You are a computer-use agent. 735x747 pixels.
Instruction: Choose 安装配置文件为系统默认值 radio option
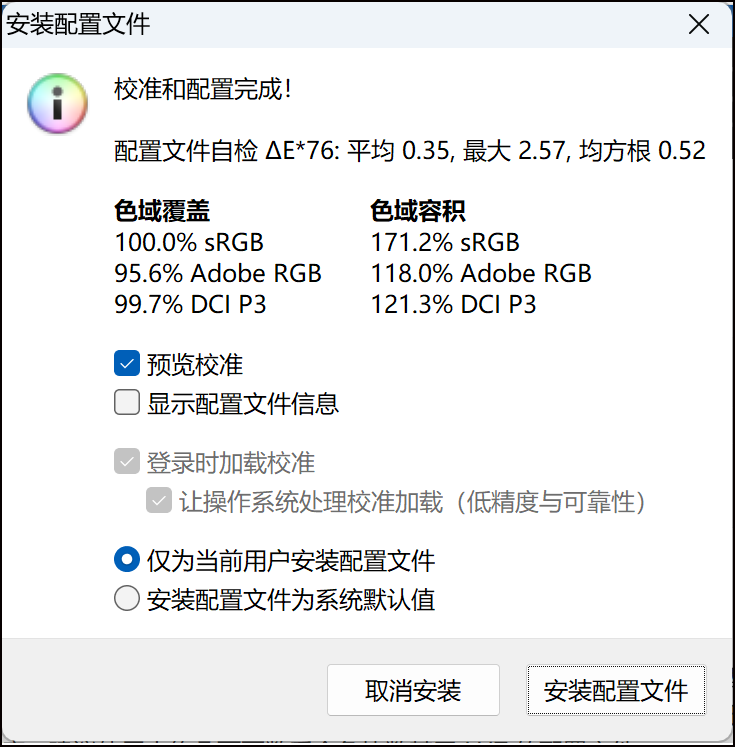127,599
